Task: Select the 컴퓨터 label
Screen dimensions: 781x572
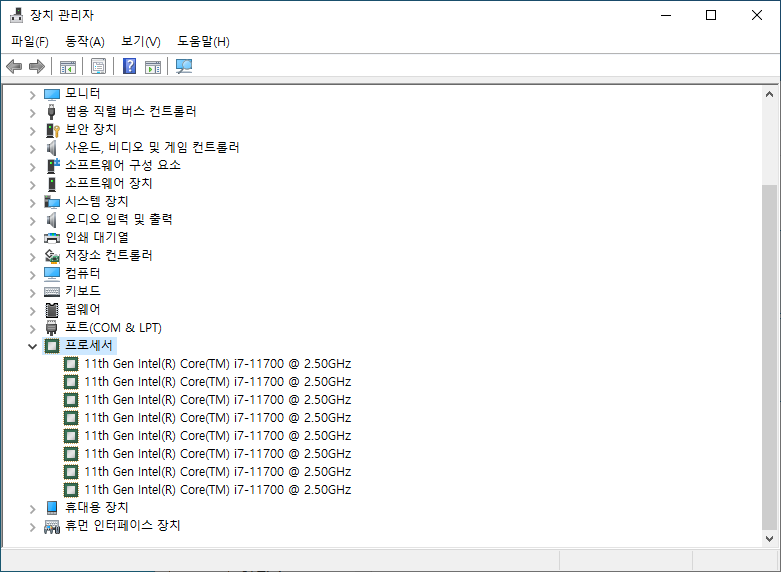Action: coord(83,273)
